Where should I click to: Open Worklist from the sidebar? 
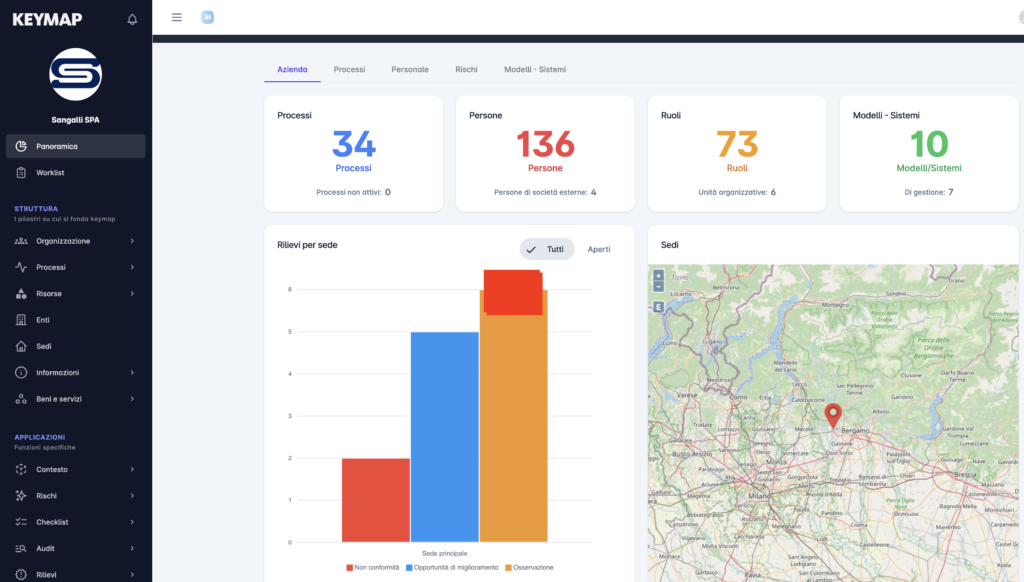pos(50,173)
